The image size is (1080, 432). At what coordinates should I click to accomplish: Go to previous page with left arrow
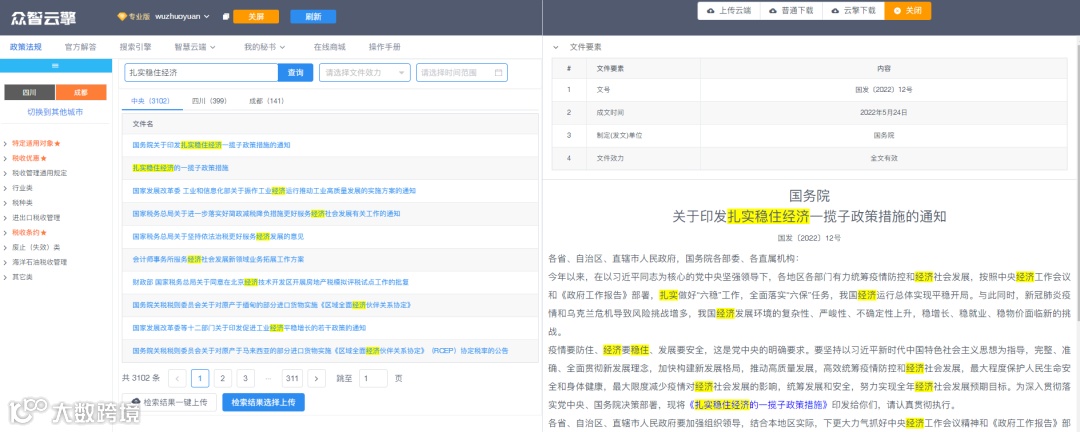(x=177, y=378)
